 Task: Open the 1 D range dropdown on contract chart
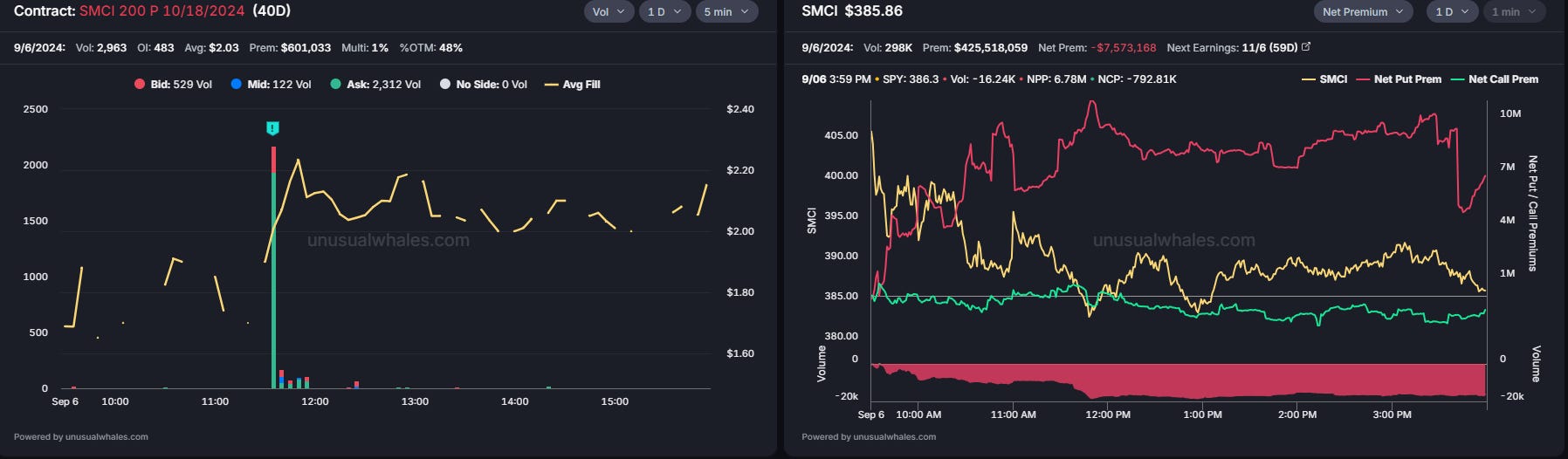click(664, 12)
